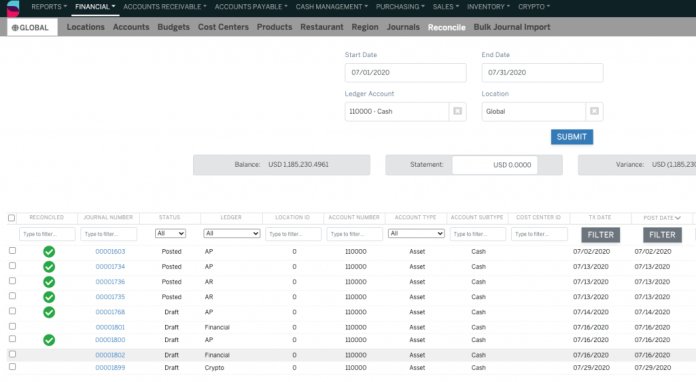Open the Ledger filter dropdown
The width and height of the screenshot is (696, 382).
pos(232,233)
